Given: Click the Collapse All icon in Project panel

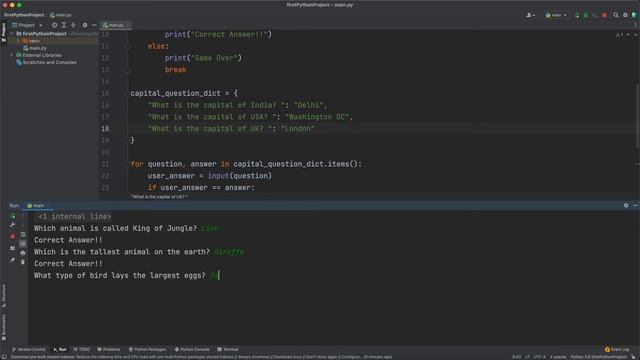Looking at the screenshot, I should tap(73, 25).
